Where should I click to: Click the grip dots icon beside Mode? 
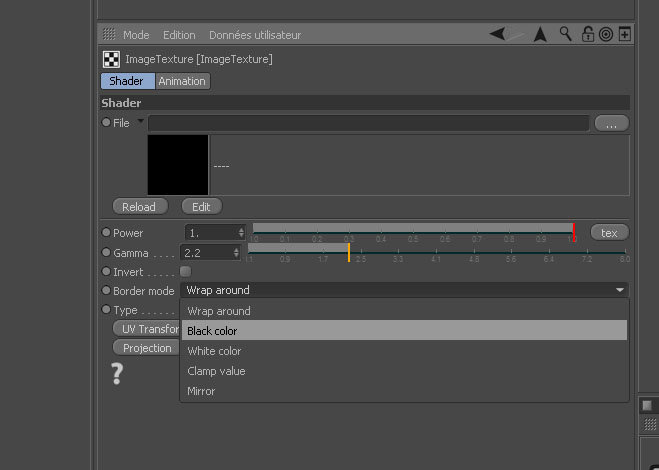point(109,34)
